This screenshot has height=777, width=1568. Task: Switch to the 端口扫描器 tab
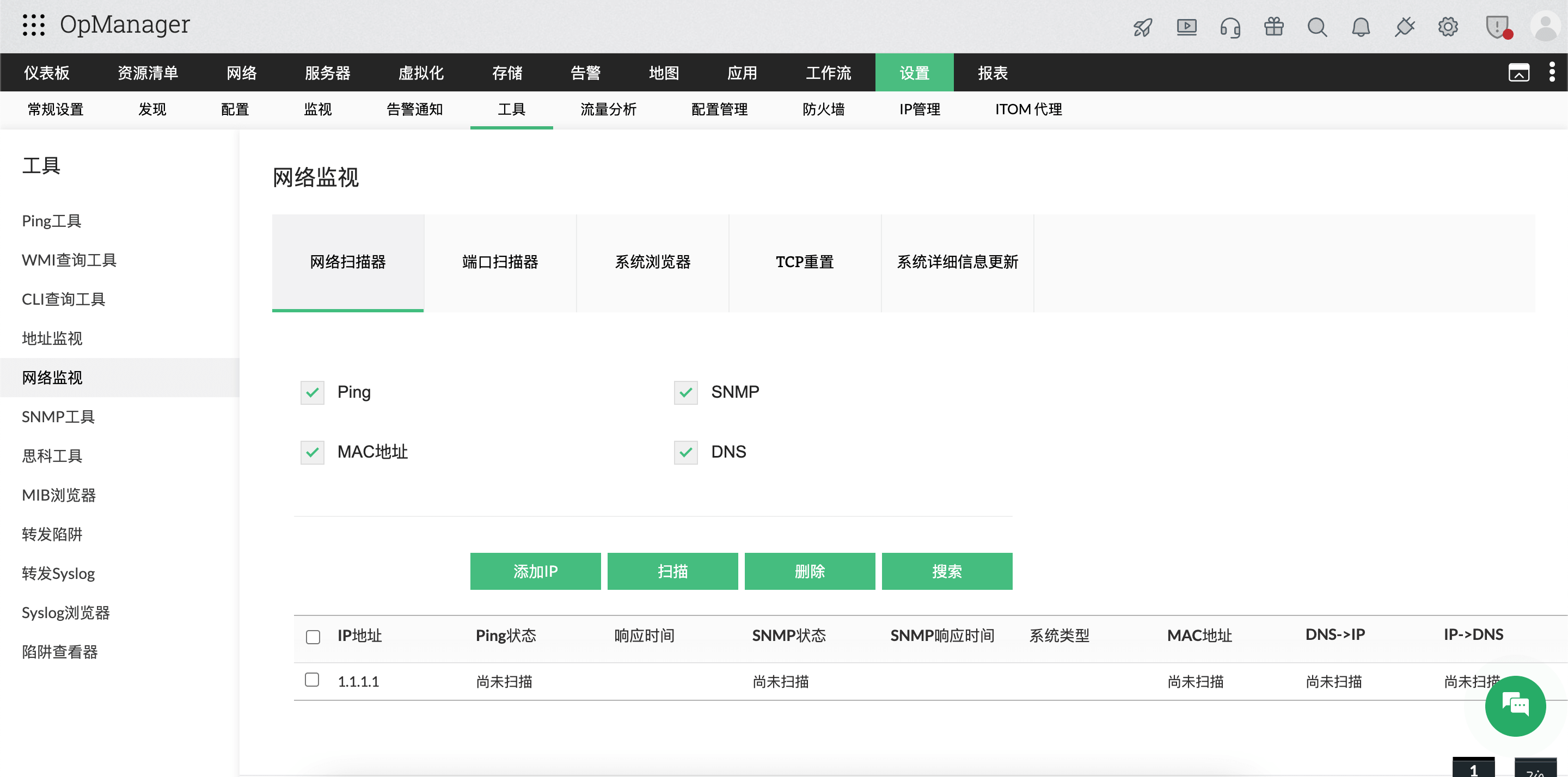500,262
